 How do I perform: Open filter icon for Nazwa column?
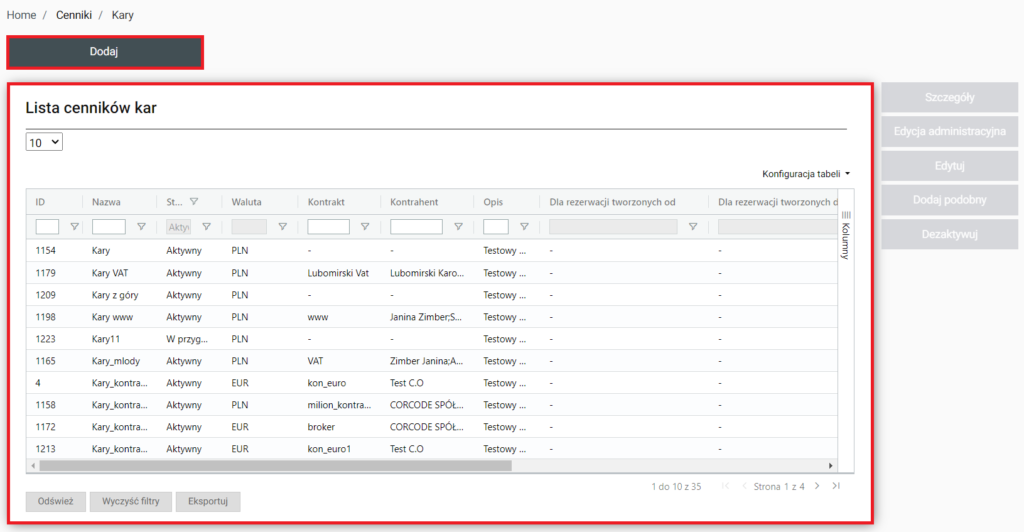pyautogui.click(x=141, y=227)
